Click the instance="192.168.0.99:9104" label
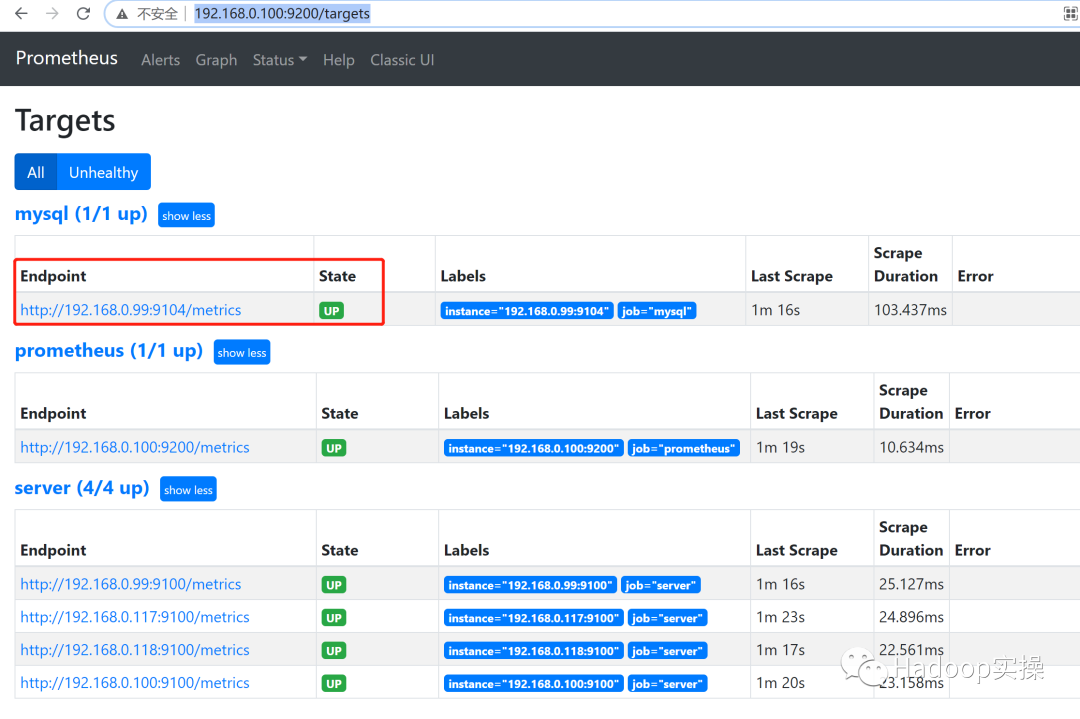Screen dimensions: 1080x719 [x=527, y=311]
